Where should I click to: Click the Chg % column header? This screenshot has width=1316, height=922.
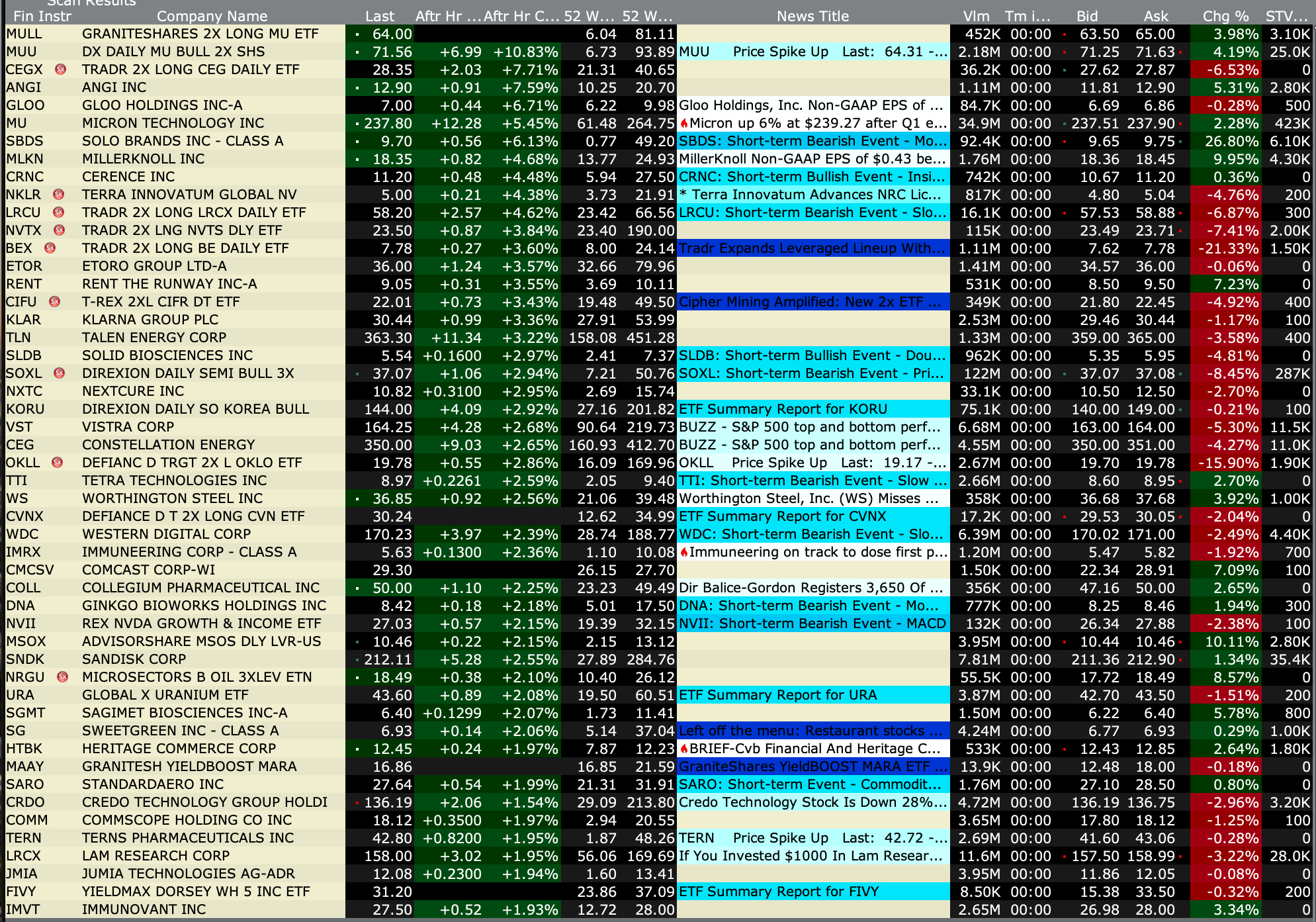point(1225,16)
